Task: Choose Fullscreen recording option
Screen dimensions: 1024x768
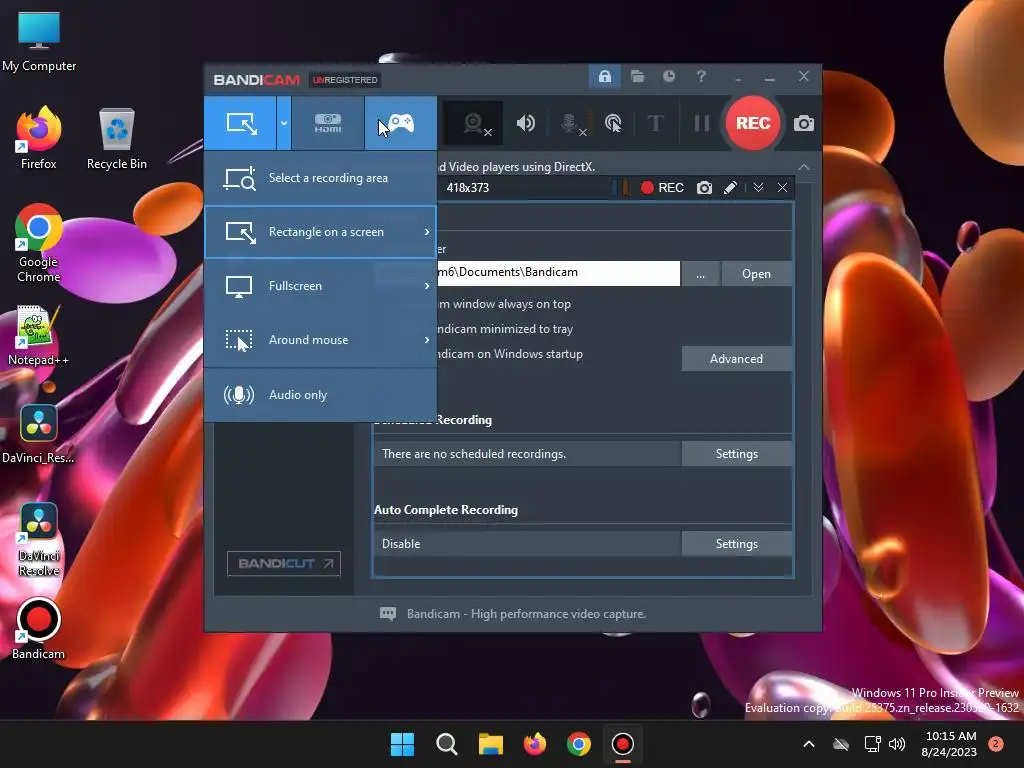Action: pyautogui.click(x=321, y=286)
